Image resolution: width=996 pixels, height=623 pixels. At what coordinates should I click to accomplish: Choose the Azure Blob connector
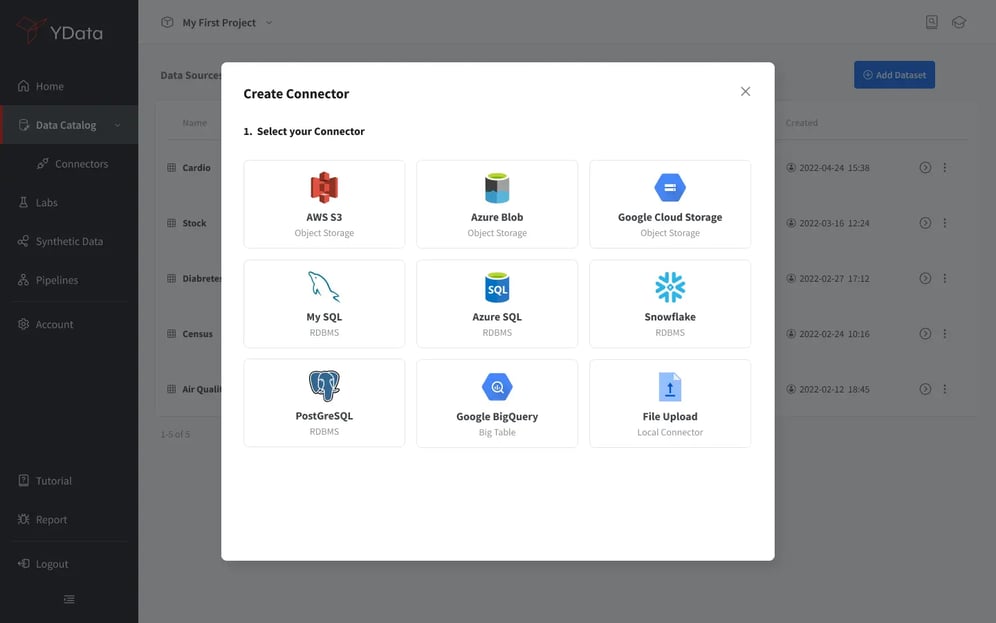pyautogui.click(x=497, y=204)
